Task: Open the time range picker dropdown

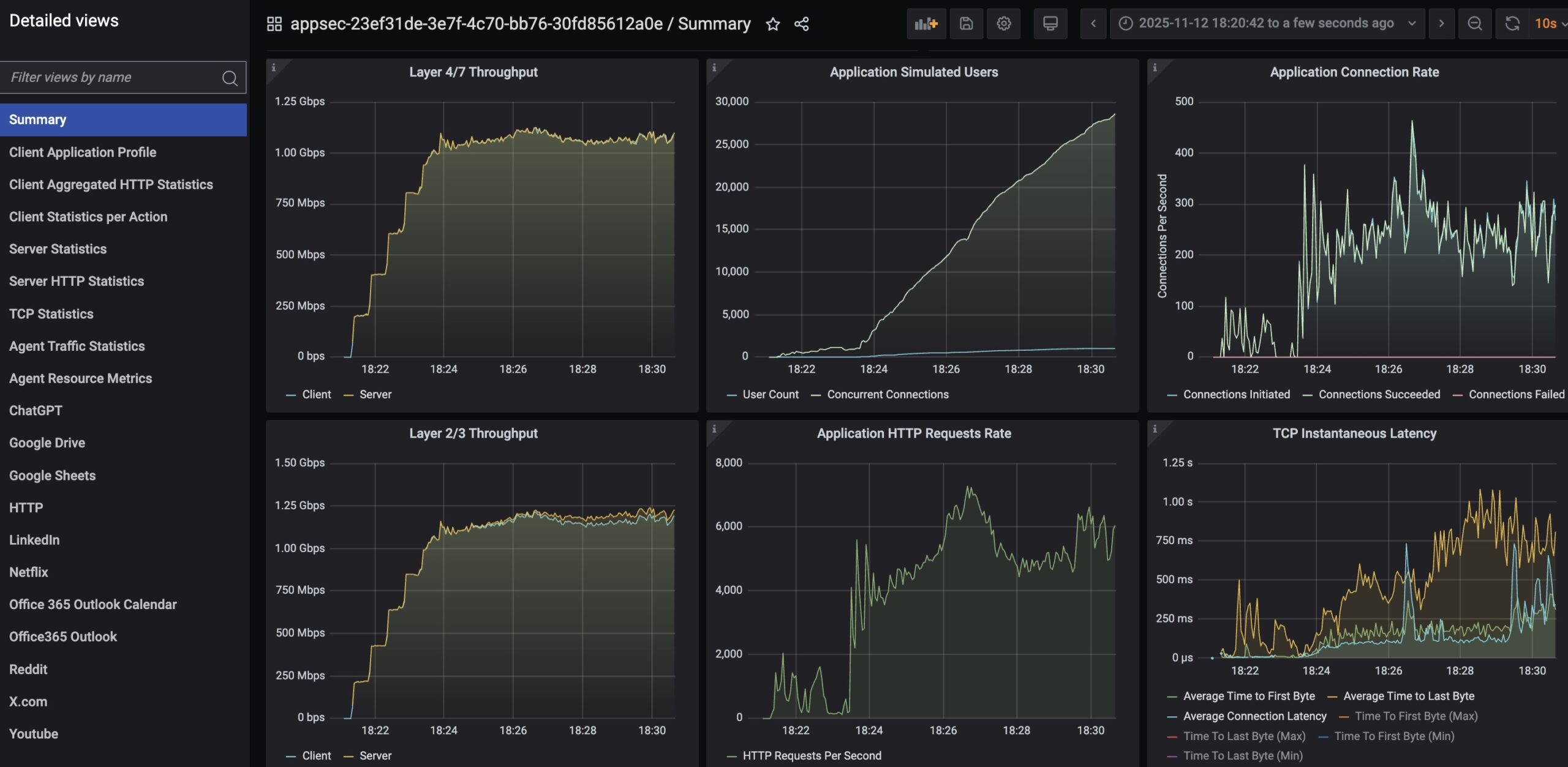Action: [x=1267, y=24]
